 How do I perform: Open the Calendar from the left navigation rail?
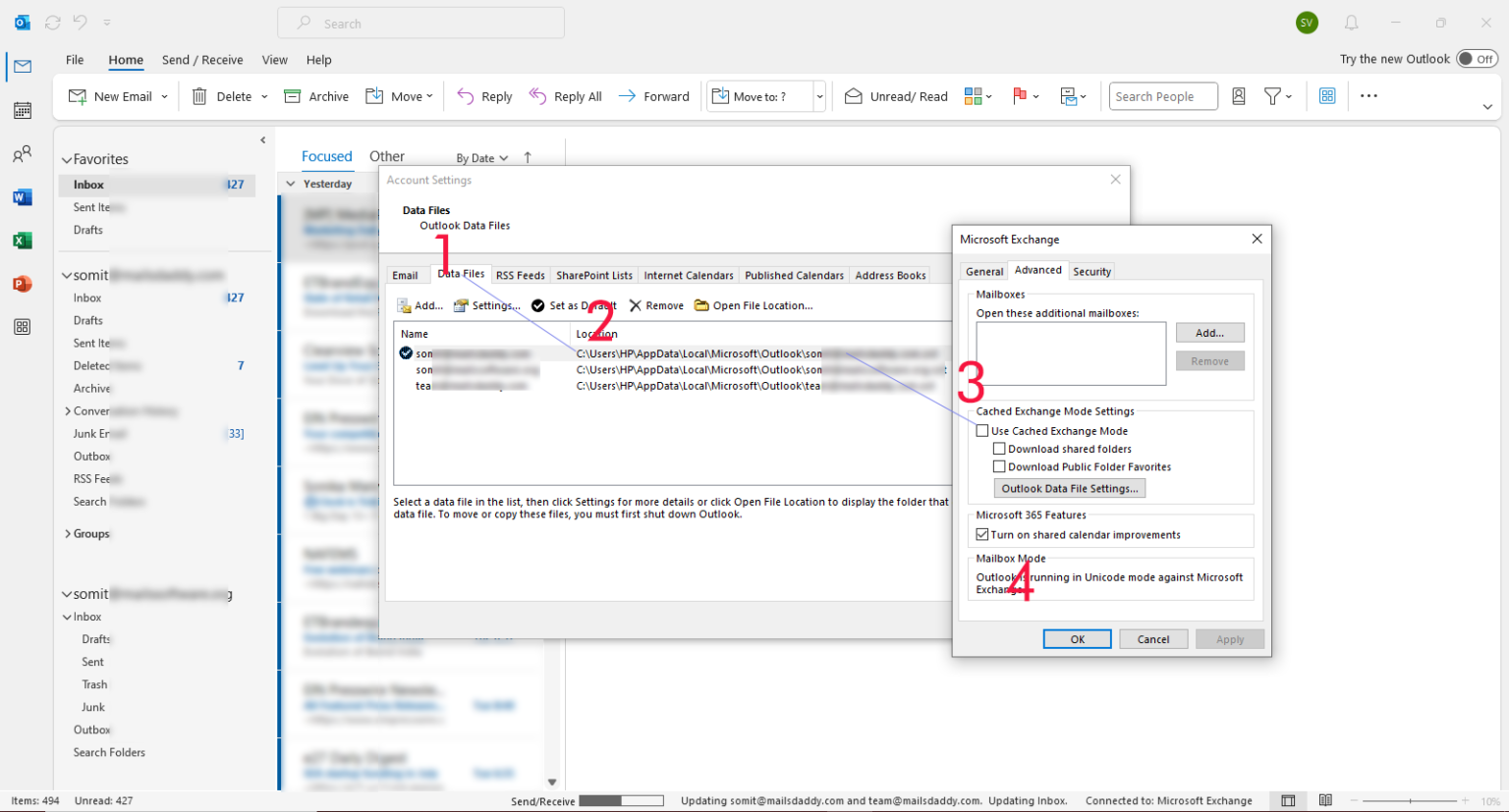tap(22, 110)
